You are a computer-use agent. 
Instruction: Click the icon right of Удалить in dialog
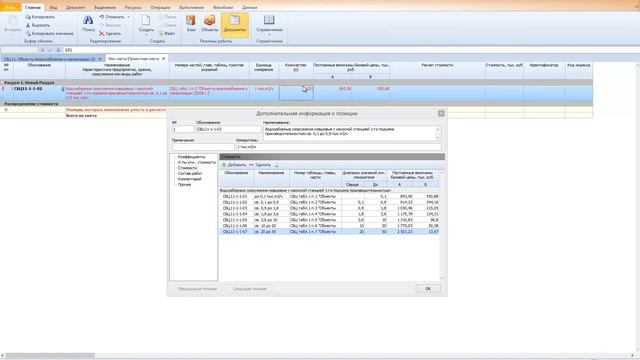(x=276, y=165)
